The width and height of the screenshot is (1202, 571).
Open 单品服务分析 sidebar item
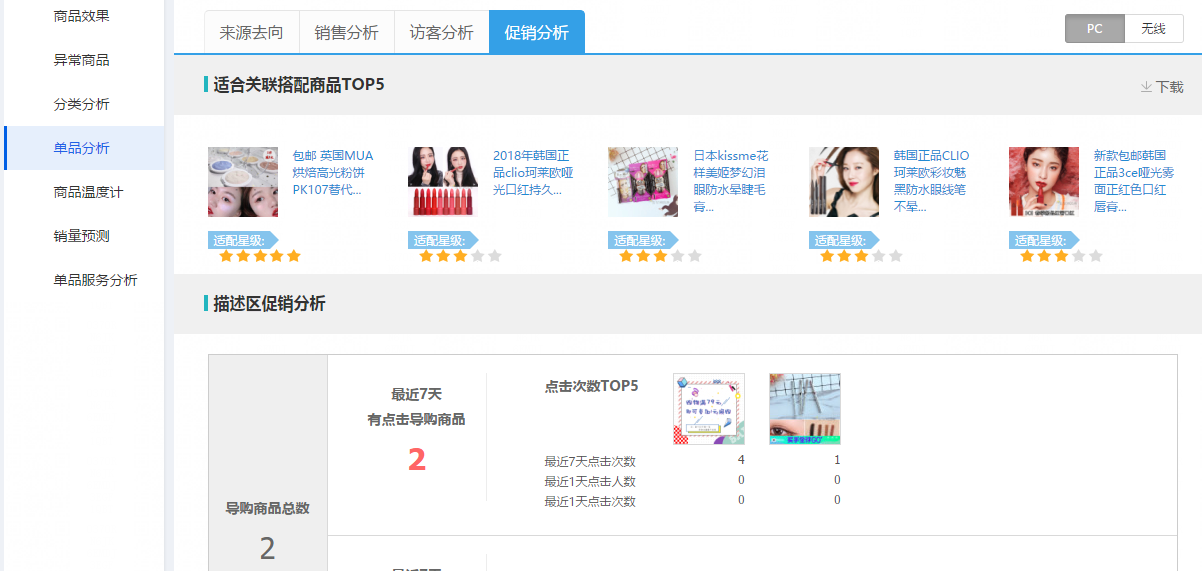[96, 280]
